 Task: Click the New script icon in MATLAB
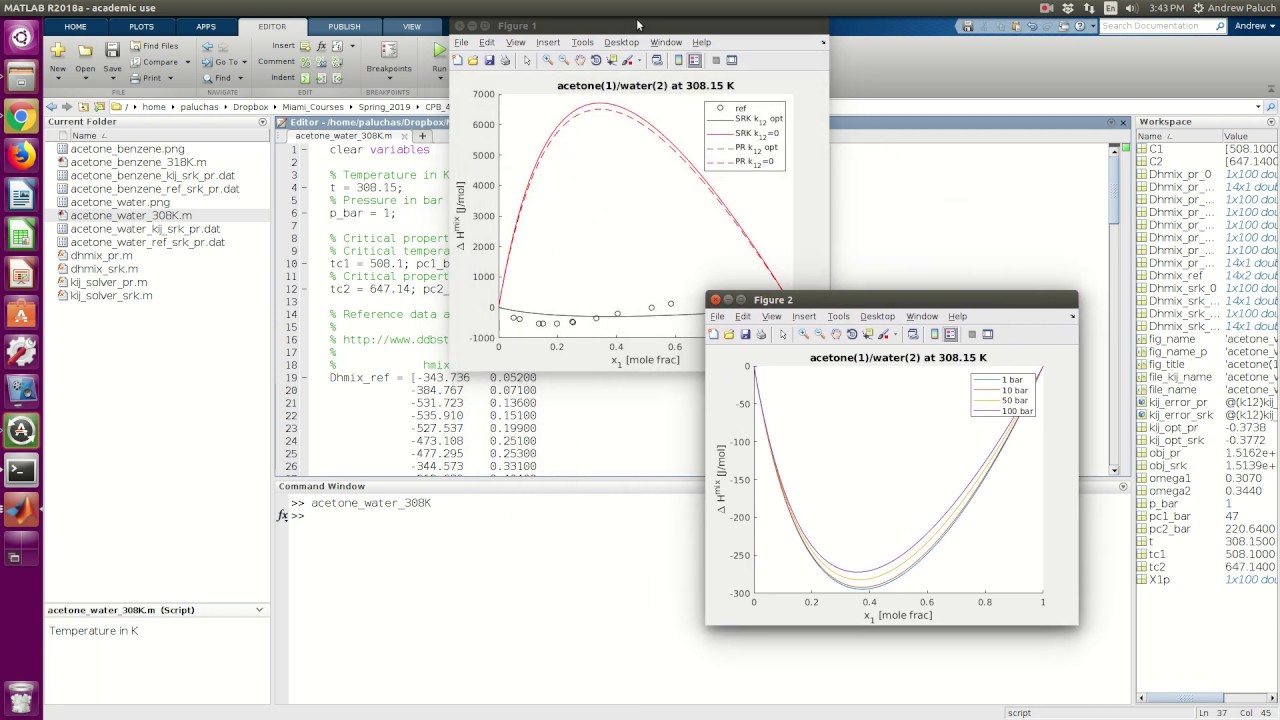58,50
